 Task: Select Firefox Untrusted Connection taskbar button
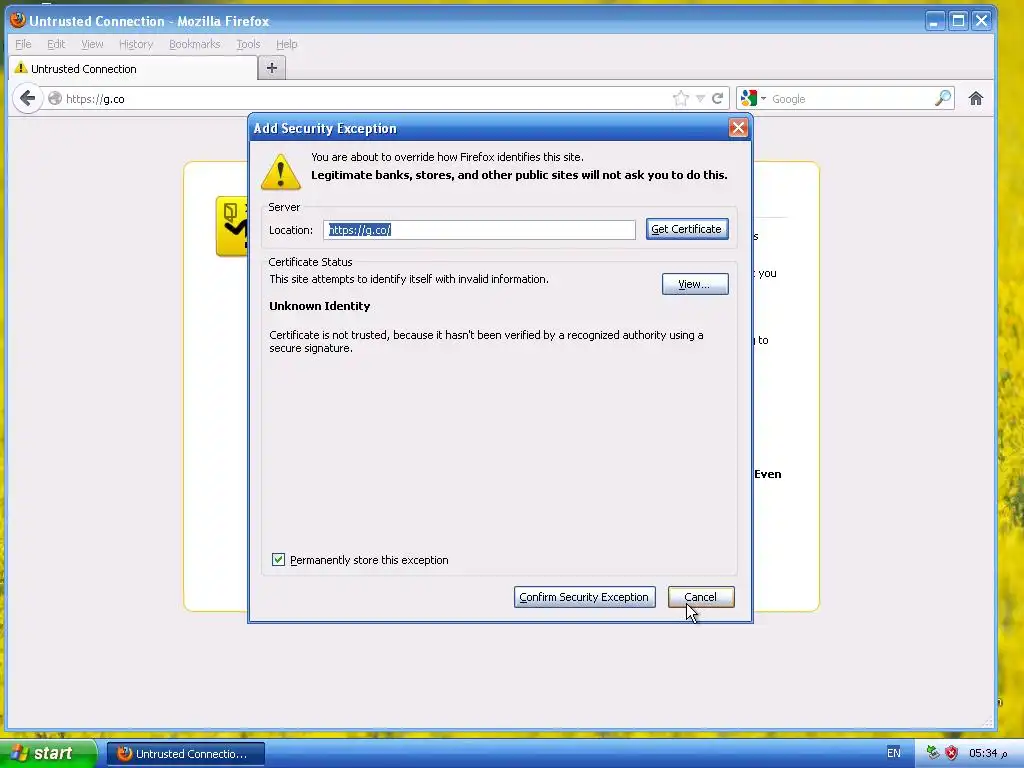[x=185, y=754]
